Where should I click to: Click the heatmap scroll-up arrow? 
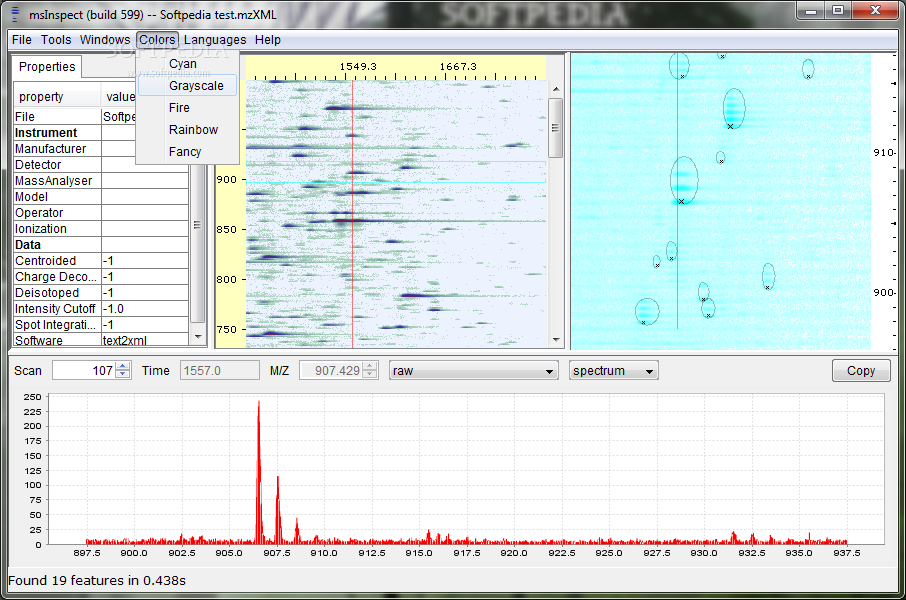pos(556,89)
